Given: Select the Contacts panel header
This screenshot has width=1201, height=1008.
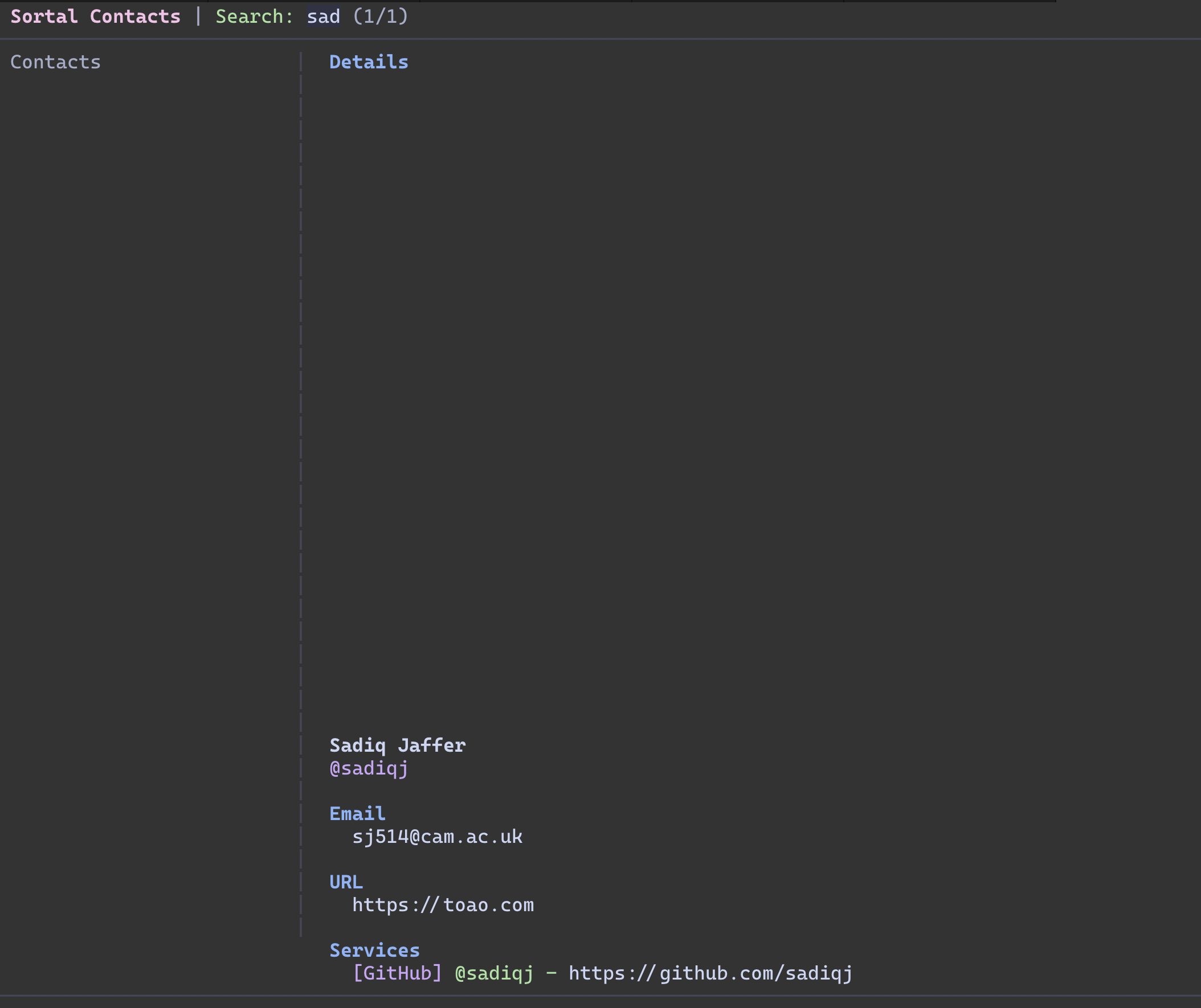Looking at the screenshot, I should click(55, 62).
